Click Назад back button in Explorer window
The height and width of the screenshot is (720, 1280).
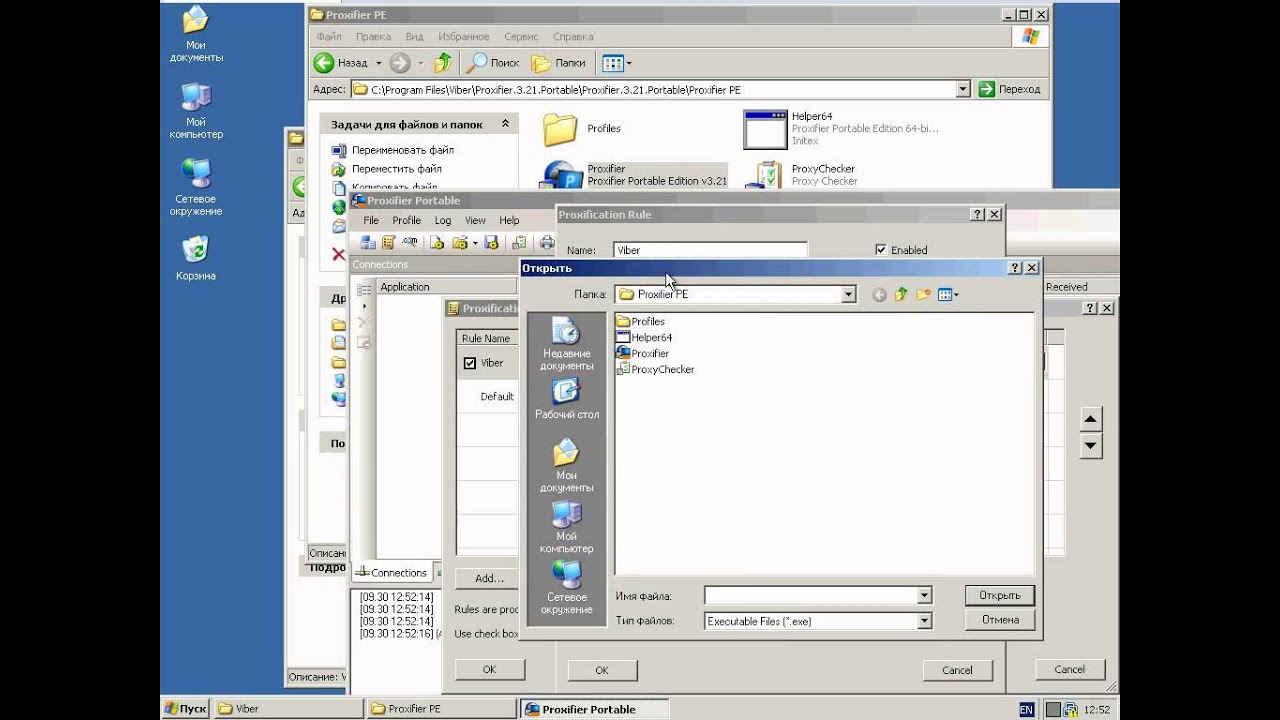(x=342, y=63)
